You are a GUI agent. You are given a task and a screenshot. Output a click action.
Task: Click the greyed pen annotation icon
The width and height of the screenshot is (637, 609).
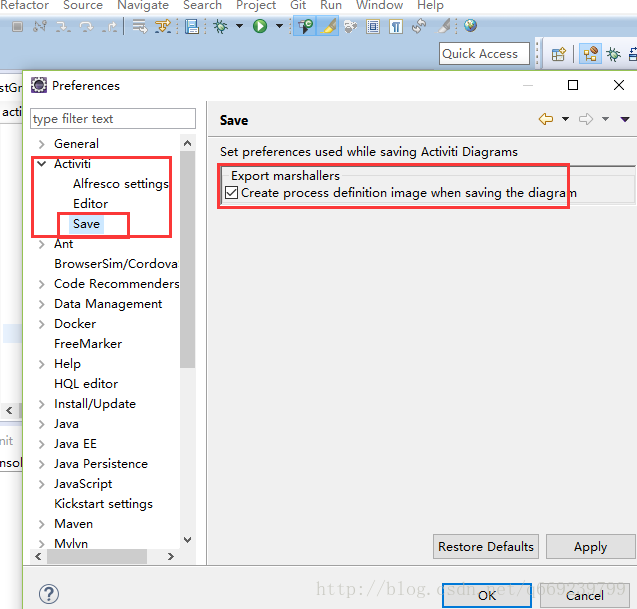tap(444, 26)
